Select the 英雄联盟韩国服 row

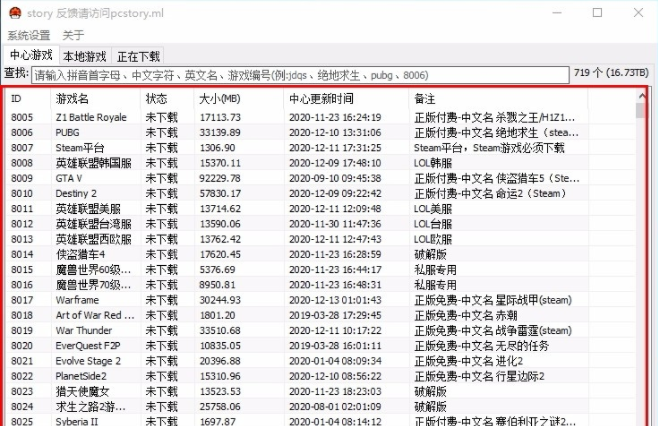click(x=321, y=163)
